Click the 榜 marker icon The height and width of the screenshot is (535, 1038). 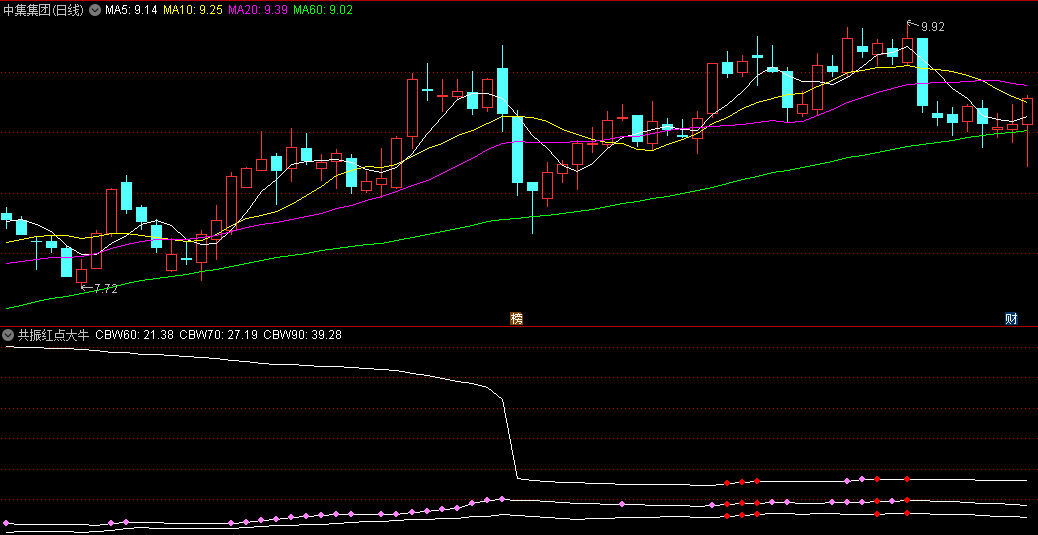point(516,318)
